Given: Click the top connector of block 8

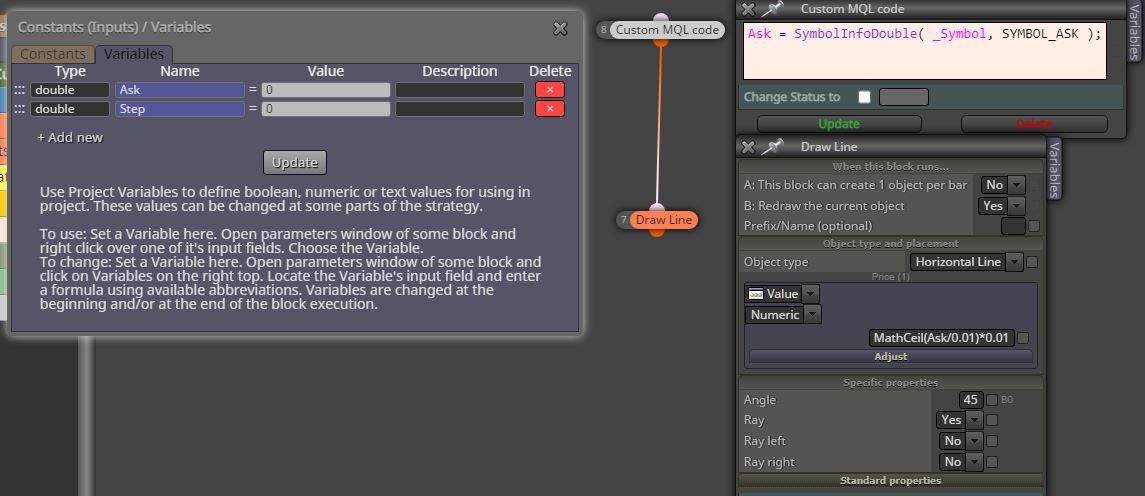Looking at the screenshot, I should [661, 18].
